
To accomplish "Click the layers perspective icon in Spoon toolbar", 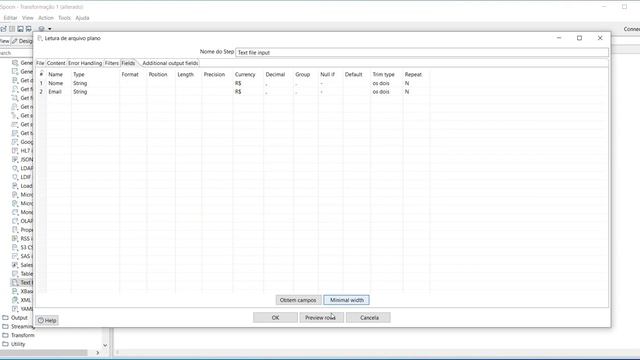I will tap(41, 29).
